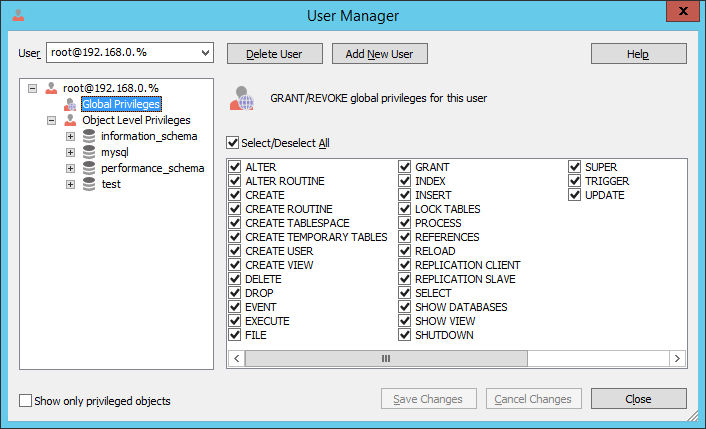
Task: Select the test database tree item
Action: [111, 184]
